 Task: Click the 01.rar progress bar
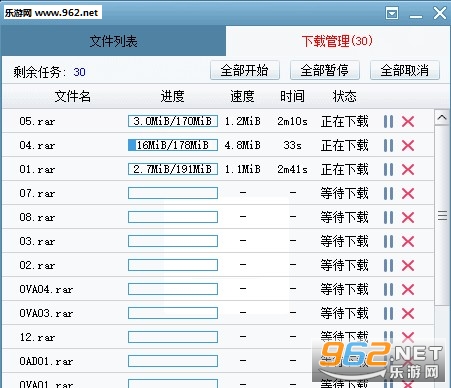[x=173, y=169]
